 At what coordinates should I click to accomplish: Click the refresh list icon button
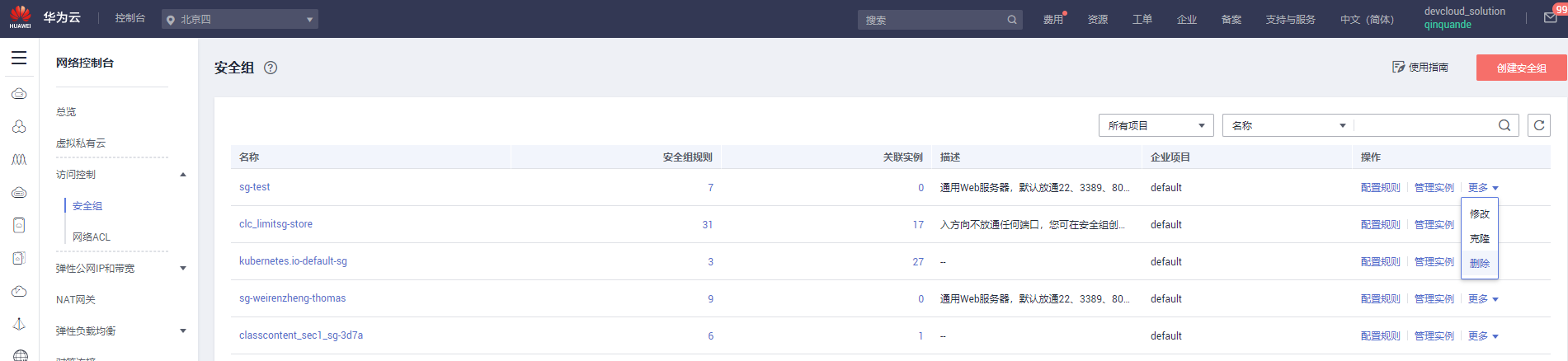pos(1538,125)
